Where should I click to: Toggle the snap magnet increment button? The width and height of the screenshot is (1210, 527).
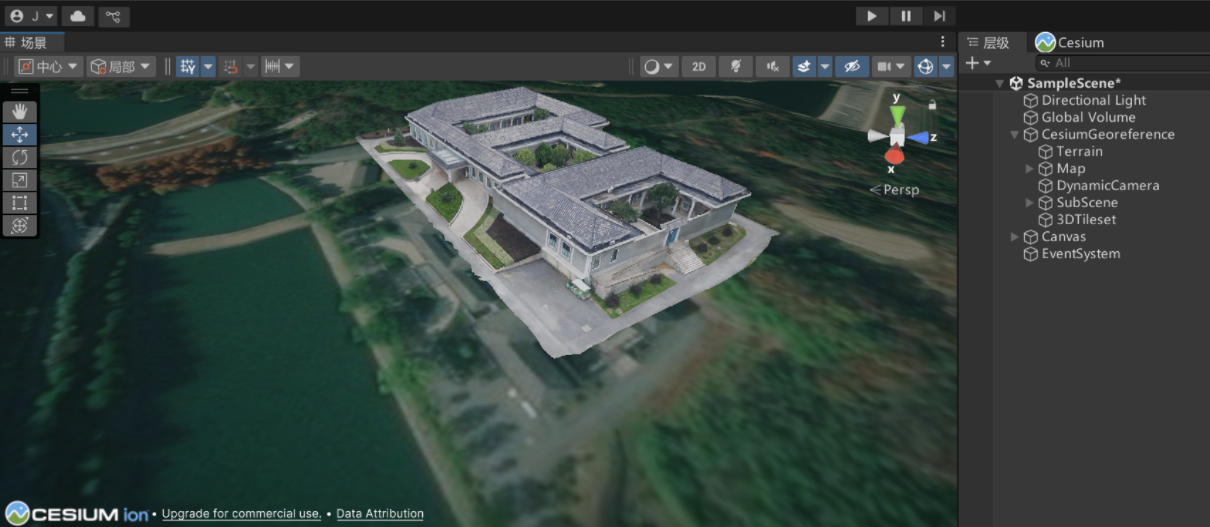231,67
